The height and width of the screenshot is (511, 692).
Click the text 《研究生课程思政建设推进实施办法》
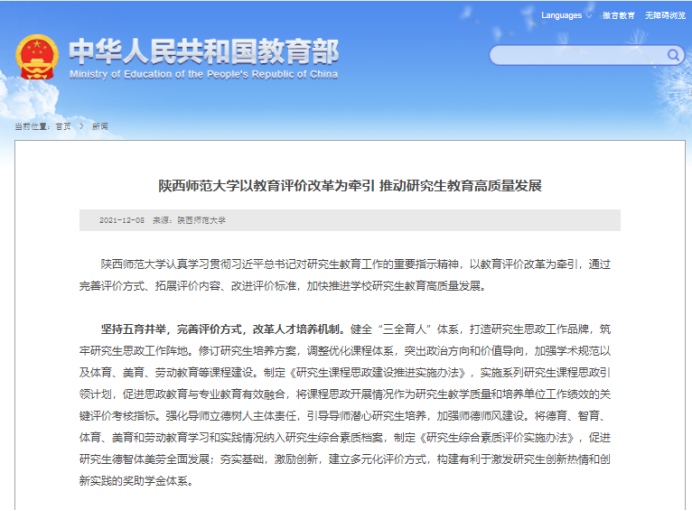tap(377, 372)
